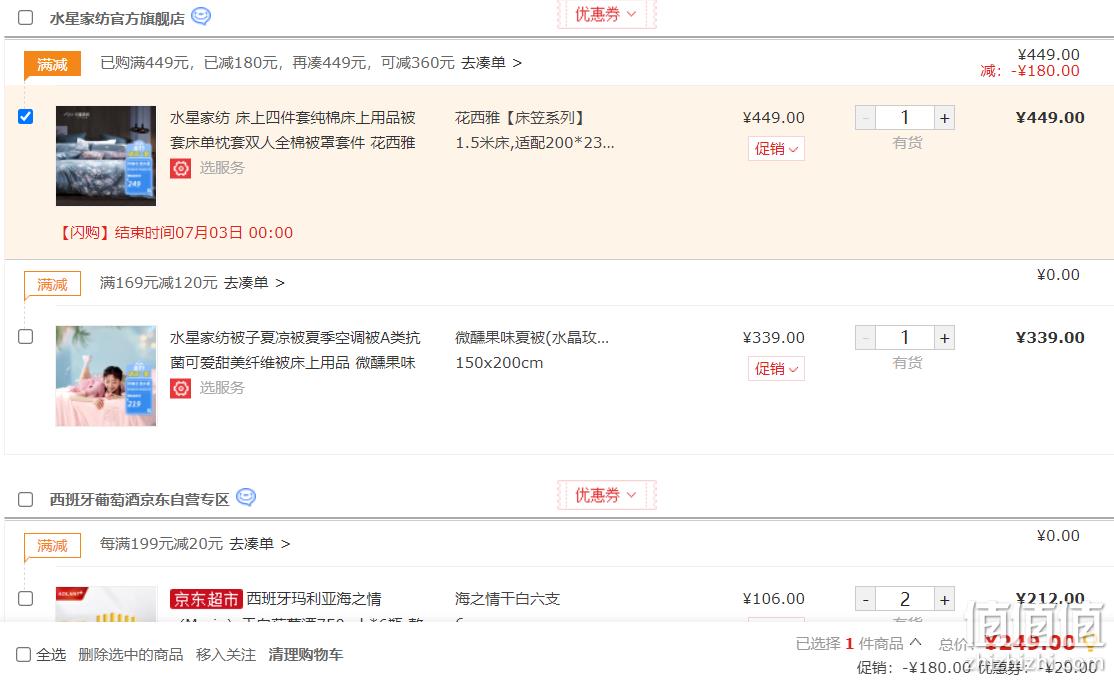Decrease quantity of 微醺果味 summer quilt
Viewport: 1114px width, 680px height.
(865, 338)
